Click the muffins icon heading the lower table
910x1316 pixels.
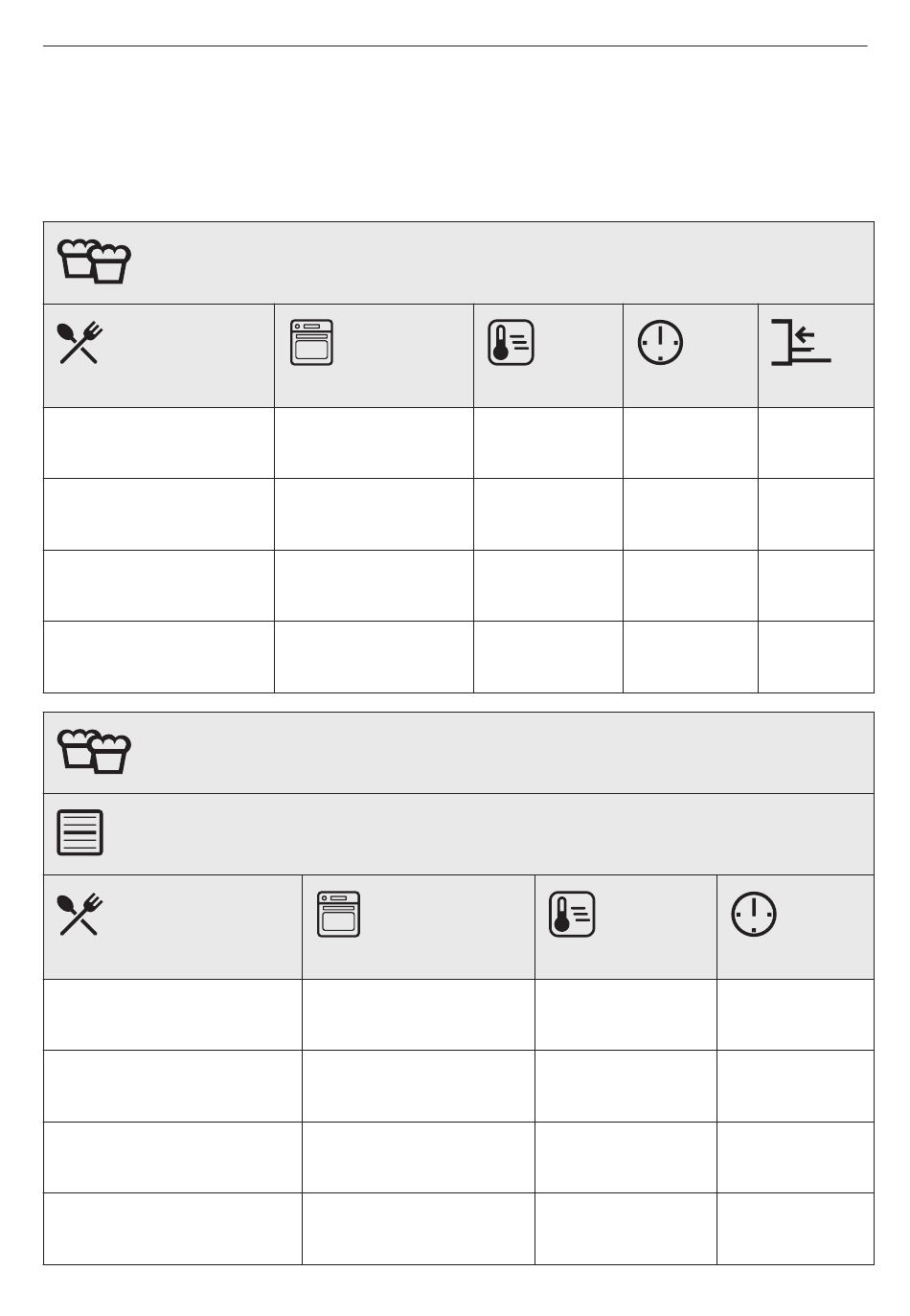pyautogui.click(x=95, y=752)
